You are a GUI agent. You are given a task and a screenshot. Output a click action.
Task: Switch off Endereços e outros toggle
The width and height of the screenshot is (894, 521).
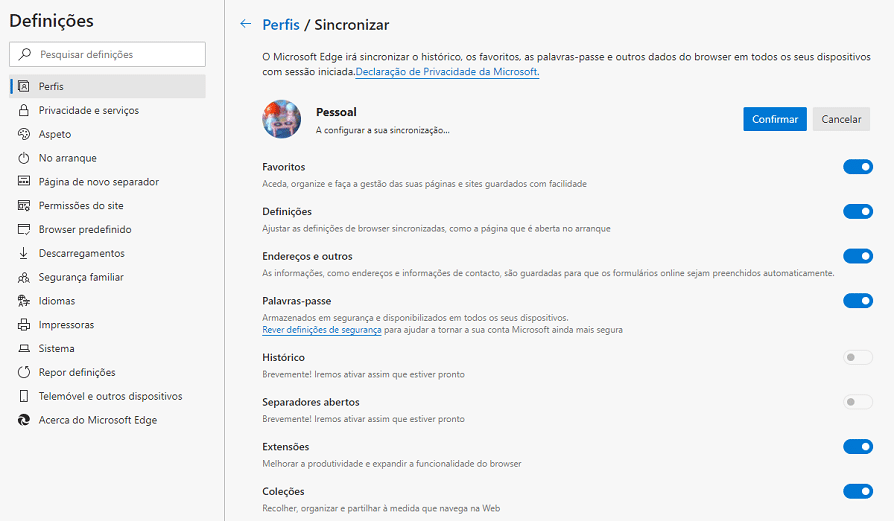(x=858, y=256)
